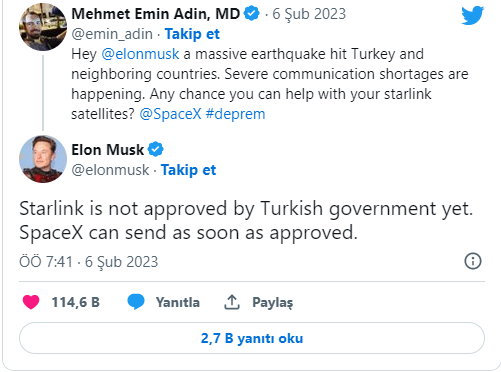Like the tweet with heart icon
This screenshot has height=372, width=501.
coord(31,302)
